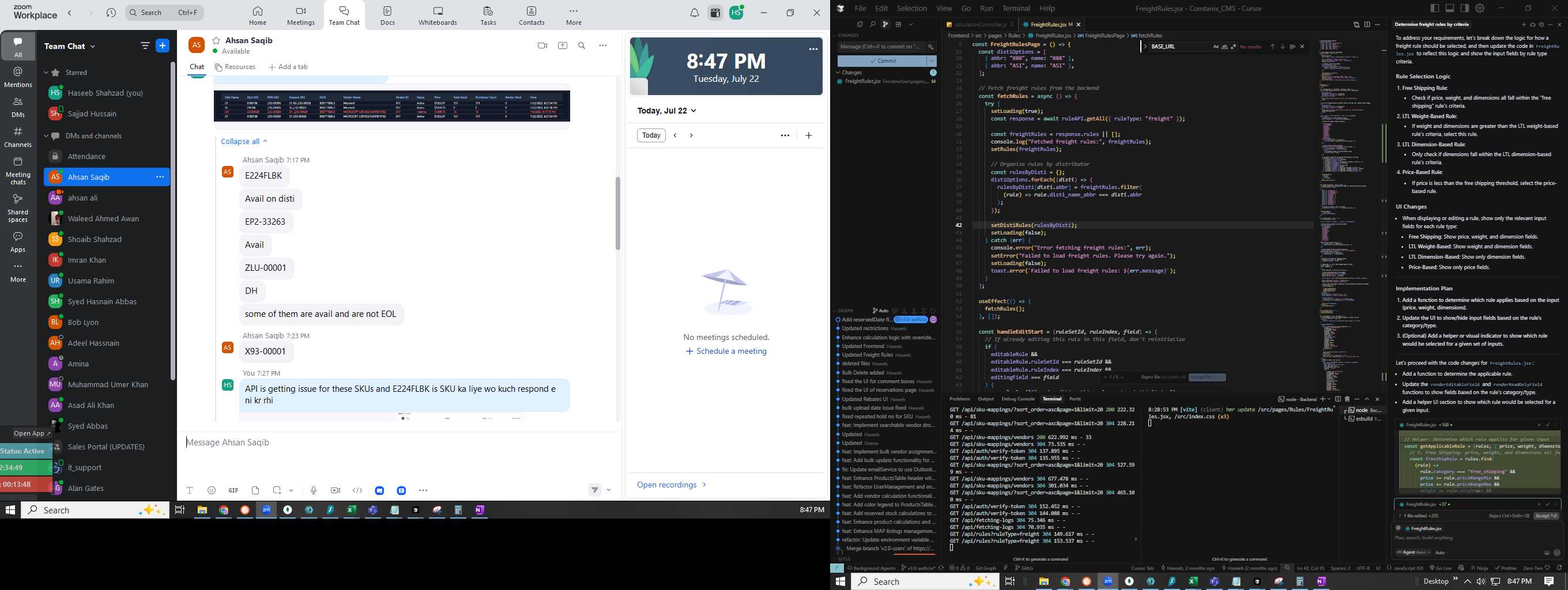
Task: Click the chat messages vertical scrollbar
Action: [618, 214]
